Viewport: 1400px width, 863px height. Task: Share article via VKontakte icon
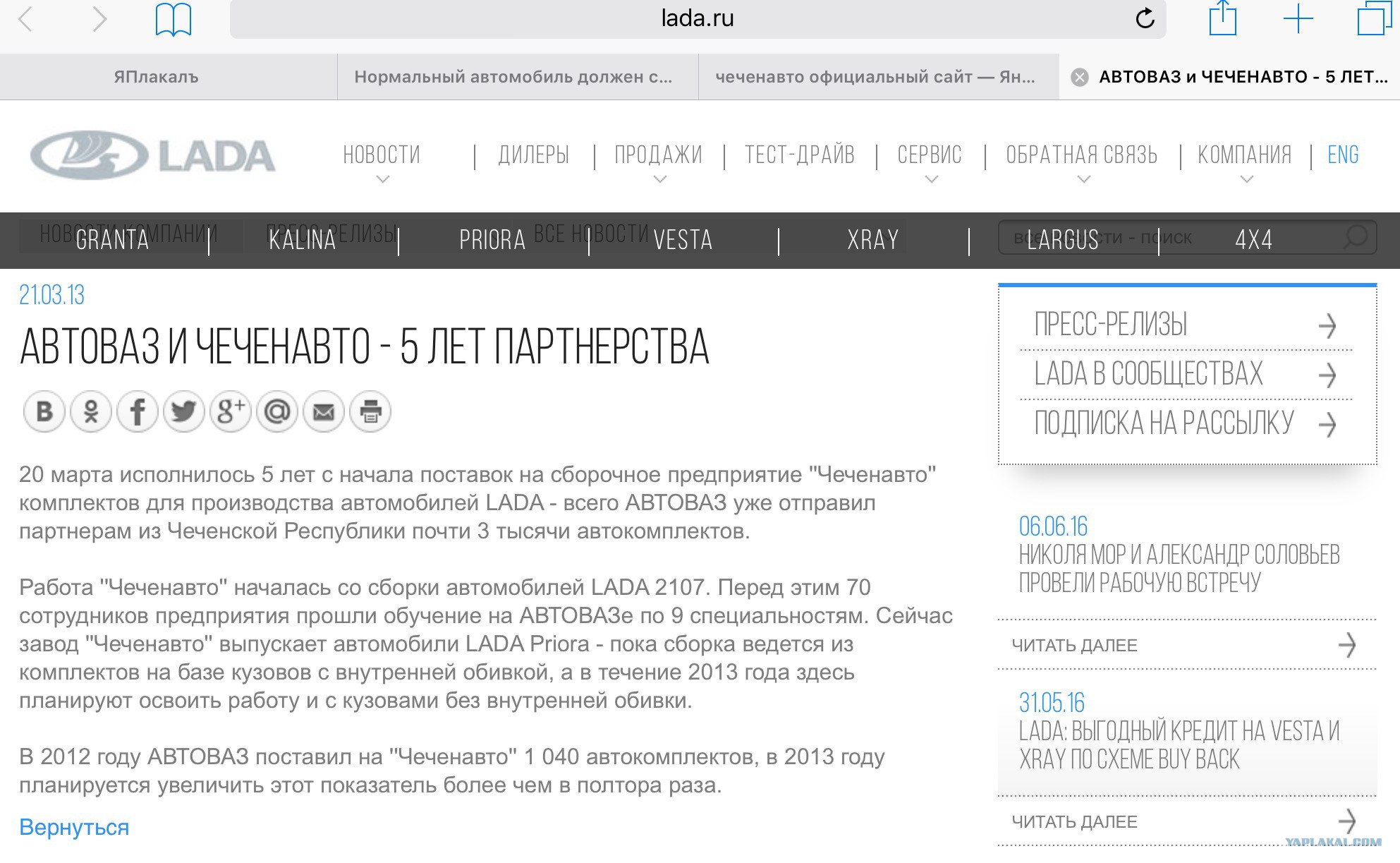tap(44, 411)
